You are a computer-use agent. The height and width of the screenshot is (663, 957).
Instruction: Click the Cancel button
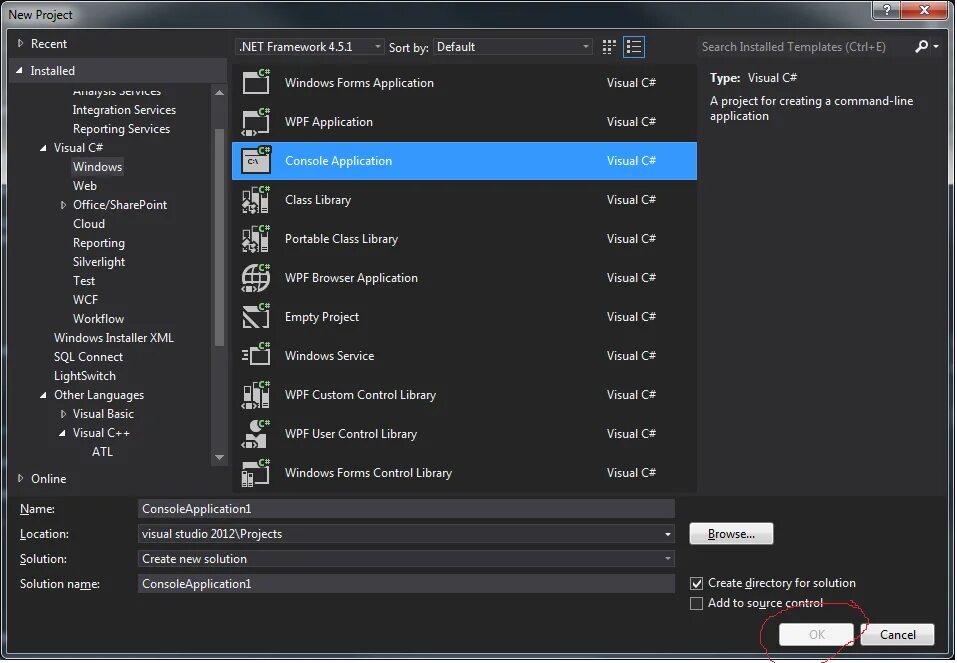point(897,634)
